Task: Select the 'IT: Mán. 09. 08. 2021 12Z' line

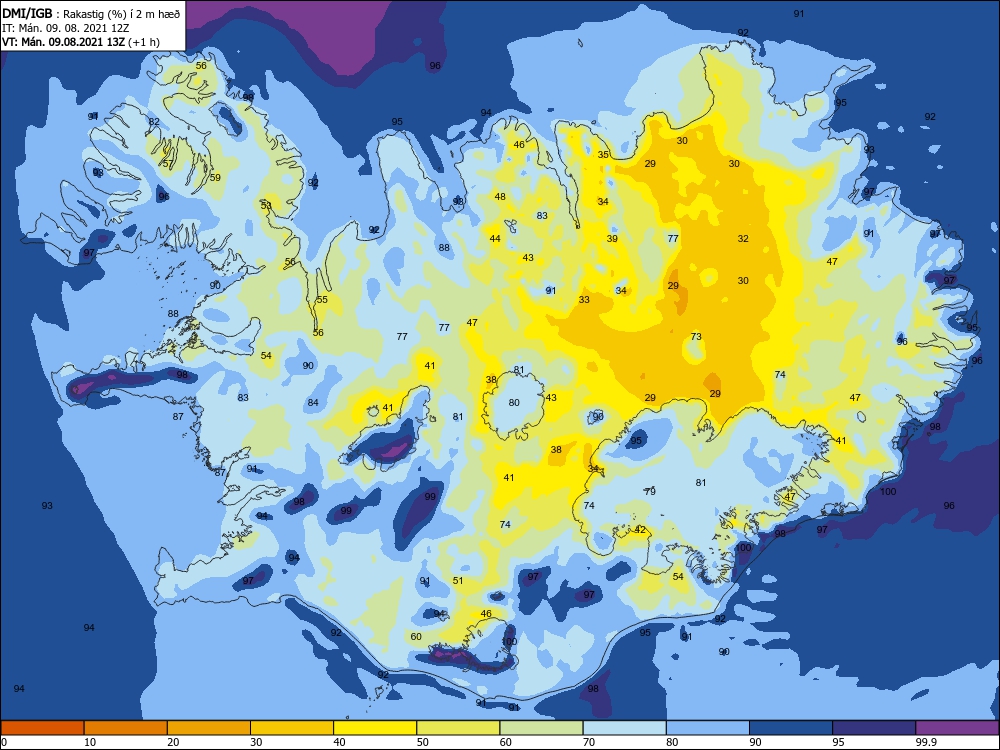Action: [68, 28]
